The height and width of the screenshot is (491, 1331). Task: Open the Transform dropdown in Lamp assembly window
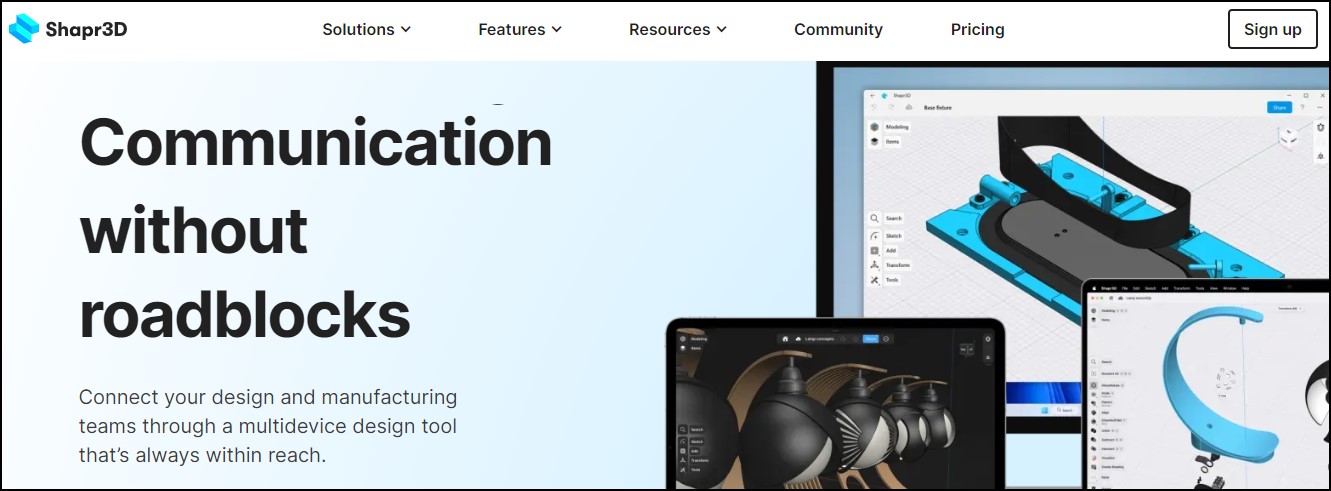[x=1288, y=308]
